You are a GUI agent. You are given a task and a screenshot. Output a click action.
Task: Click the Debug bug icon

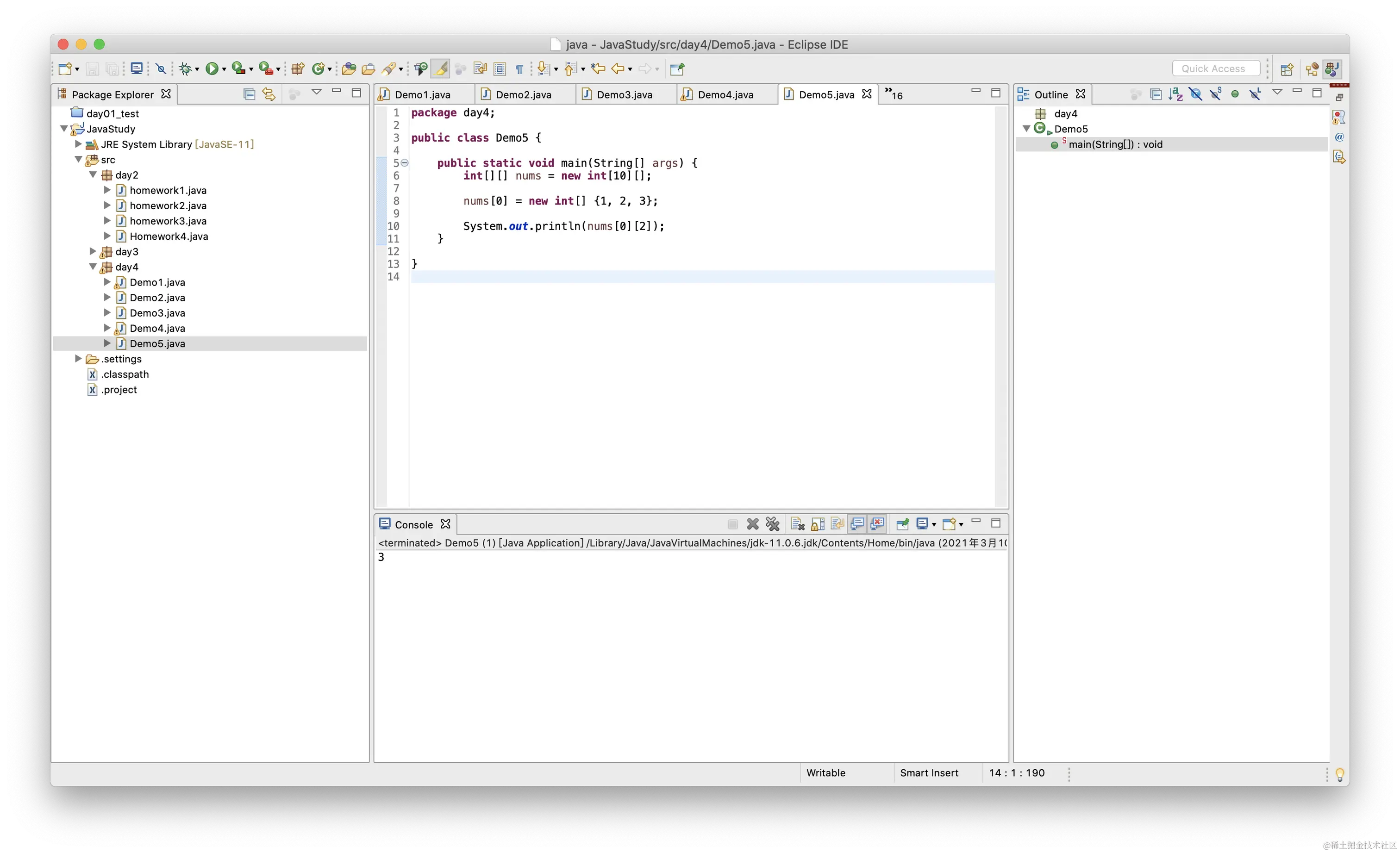185,68
